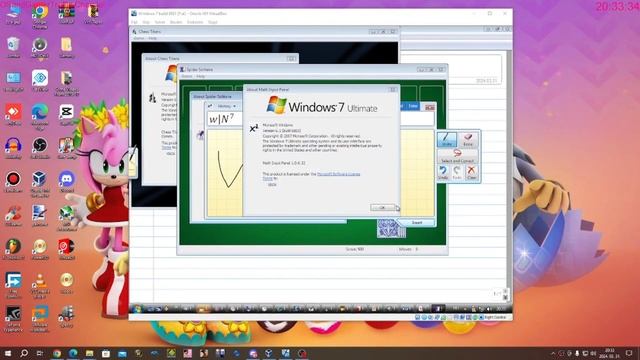640x360 pixels.
Task: Open Microsoft Store from the host taskbar
Action: (x=106, y=353)
